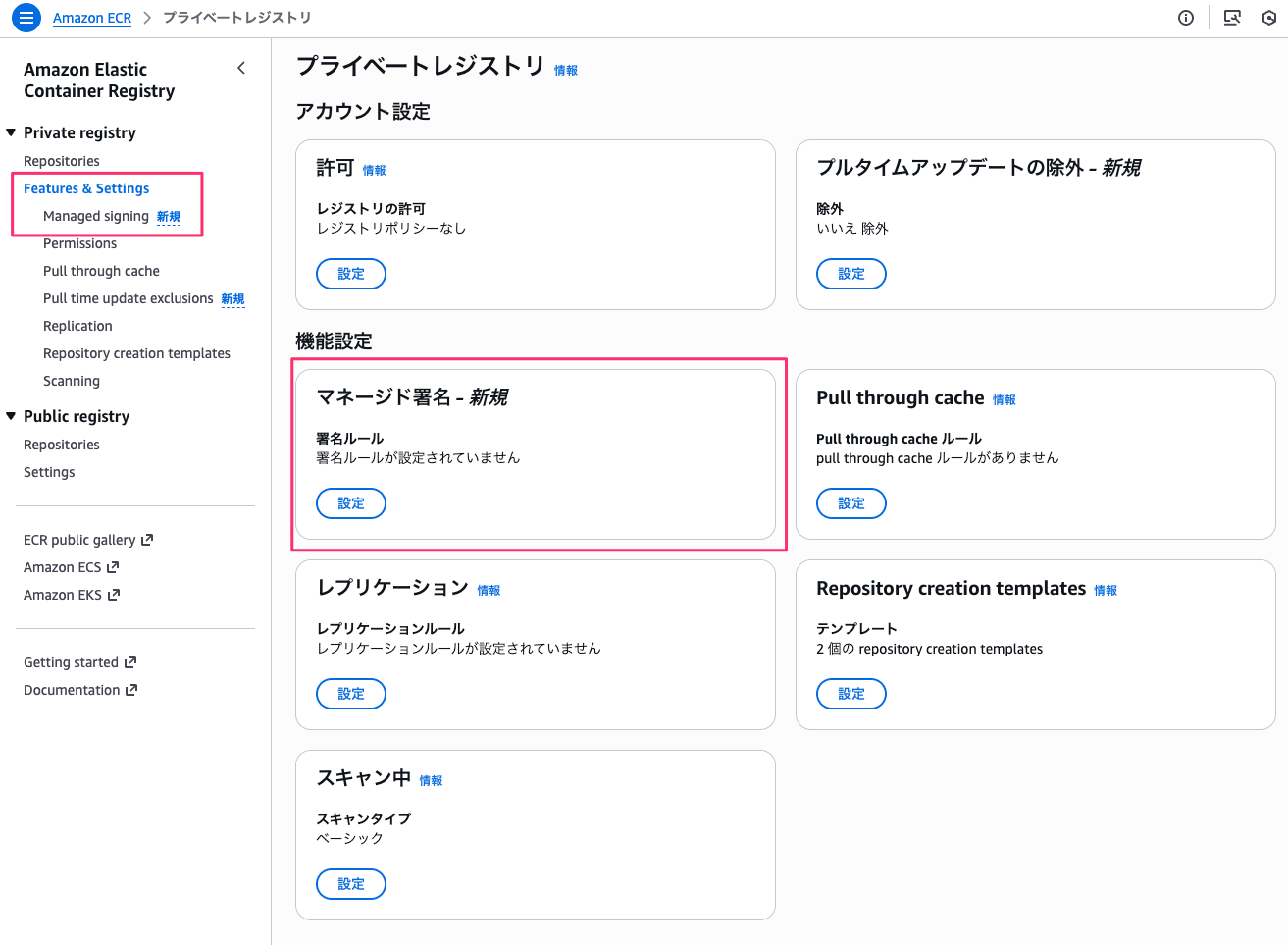Screen dimensions: 1288x945
Task: Open the Scanning page from the sidebar
Action: pyautogui.click(x=72, y=380)
